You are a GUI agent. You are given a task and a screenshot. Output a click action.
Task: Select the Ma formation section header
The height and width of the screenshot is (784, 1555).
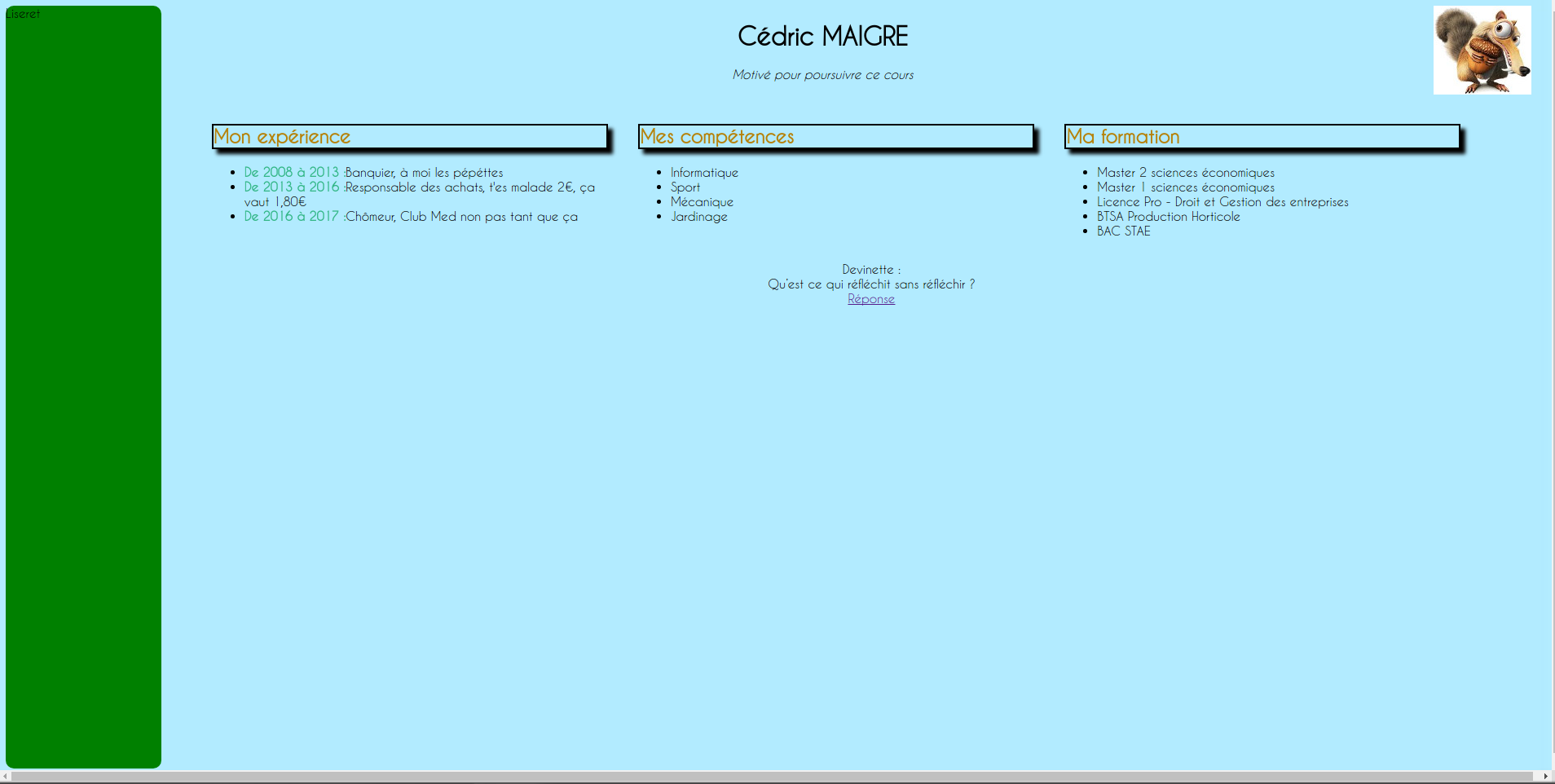pos(1122,137)
